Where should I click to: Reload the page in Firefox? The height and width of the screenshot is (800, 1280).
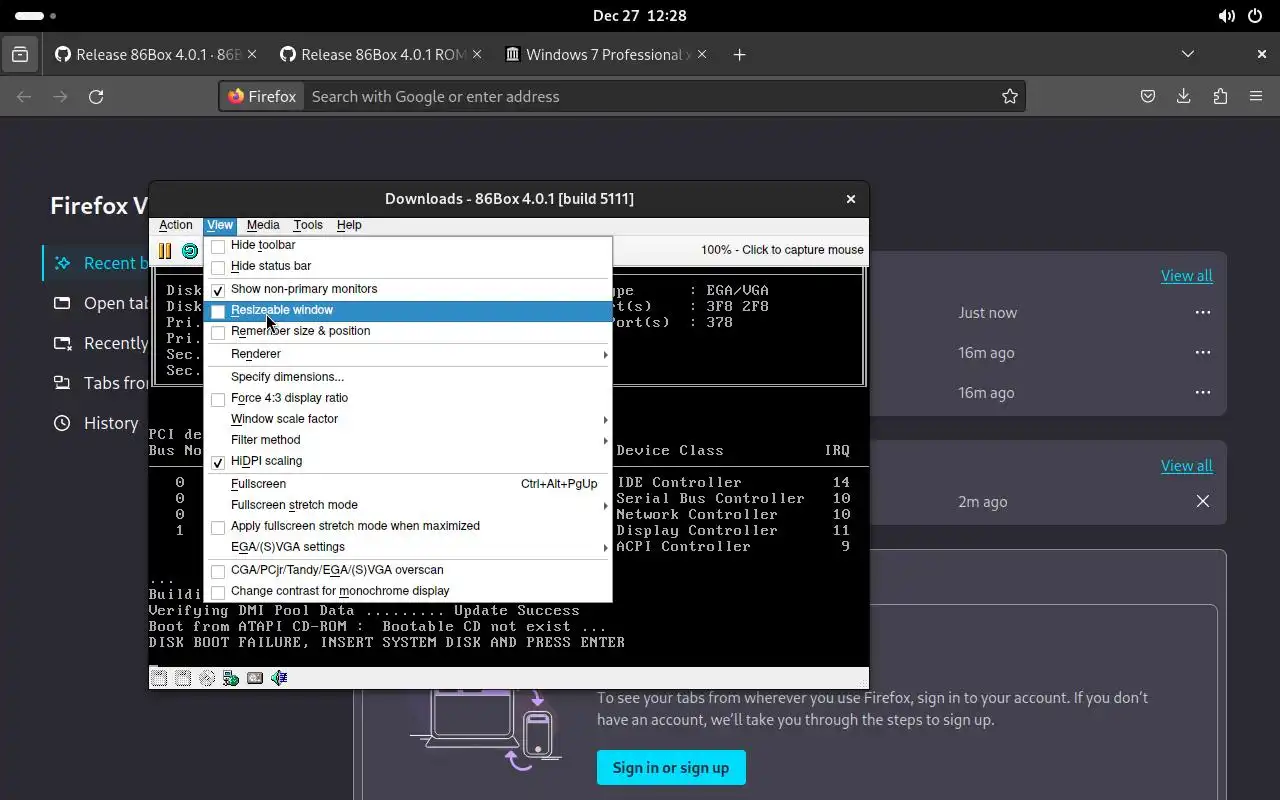pos(96,97)
